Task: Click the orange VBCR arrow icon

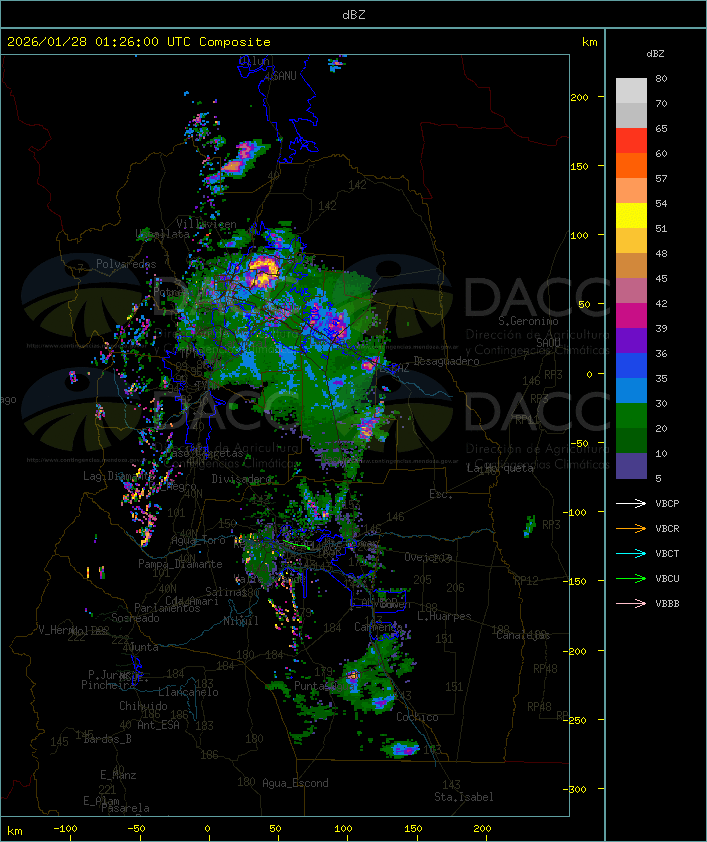Action: (631, 528)
